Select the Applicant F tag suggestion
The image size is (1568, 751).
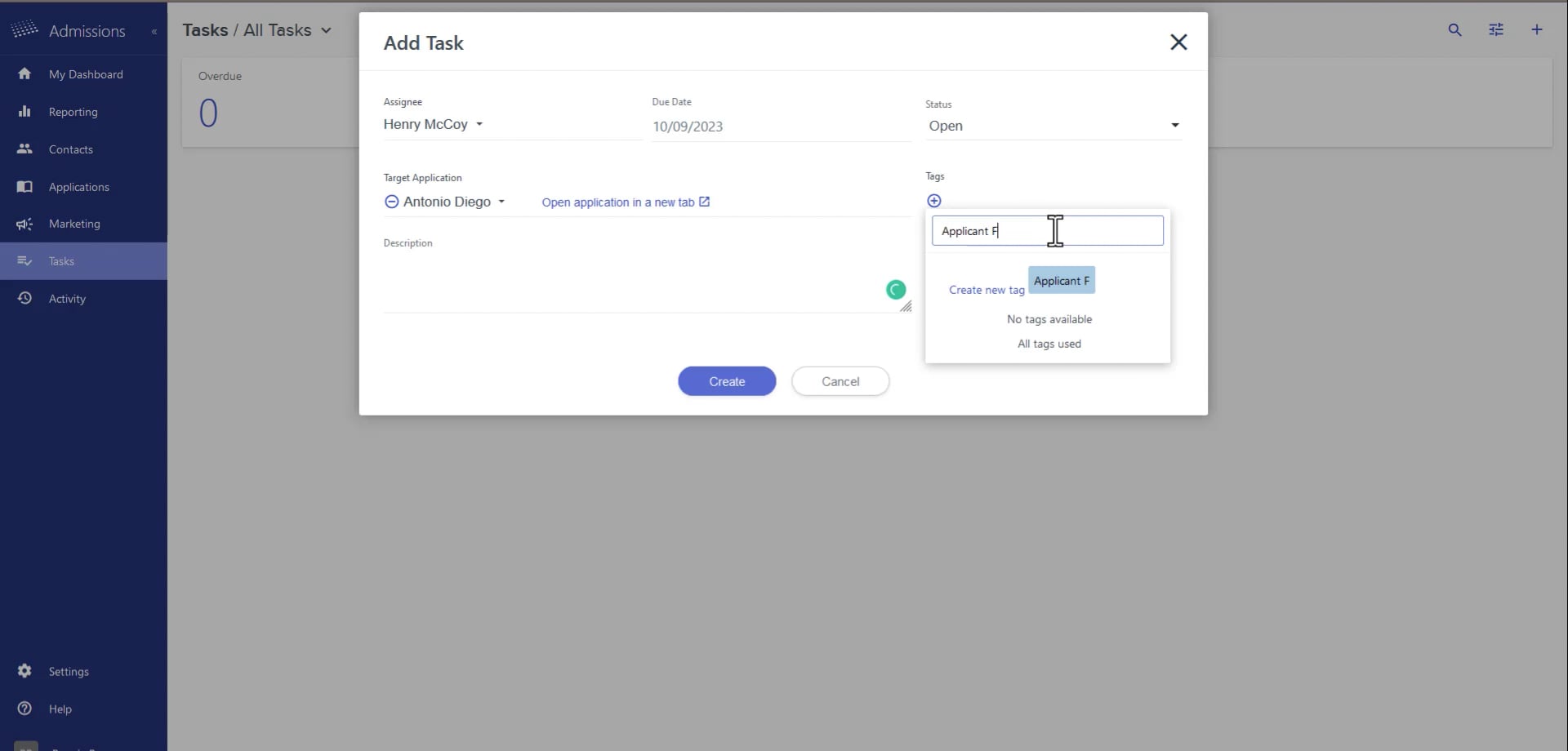[1061, 280]
